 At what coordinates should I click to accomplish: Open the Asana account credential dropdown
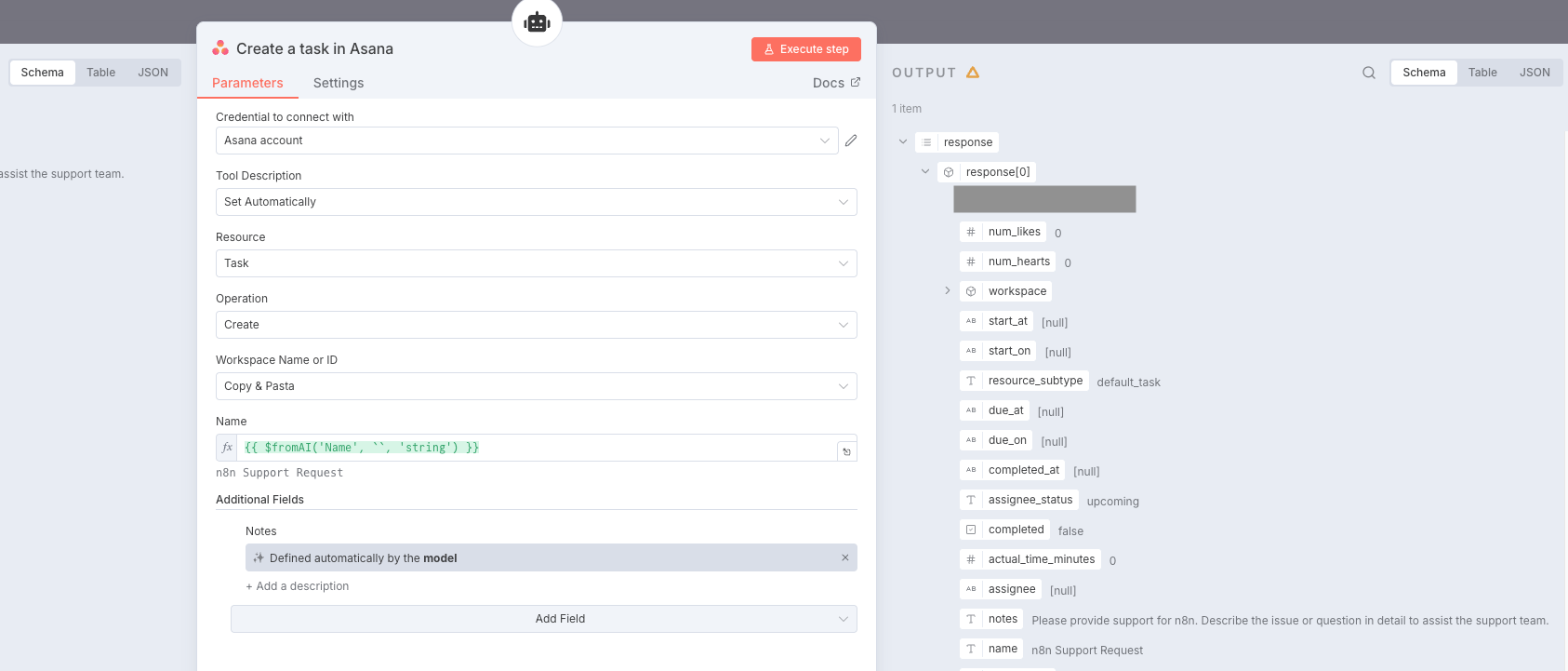(x=527, y=141)
